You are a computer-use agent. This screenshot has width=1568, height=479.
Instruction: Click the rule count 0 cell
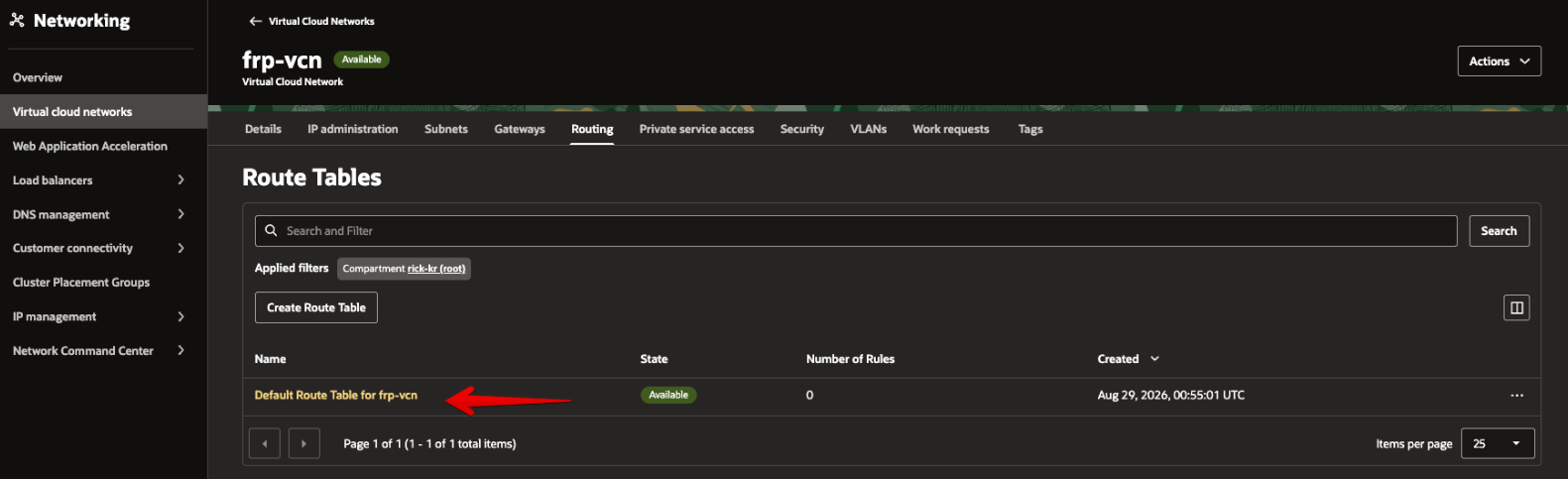click(x=809, y=395)
